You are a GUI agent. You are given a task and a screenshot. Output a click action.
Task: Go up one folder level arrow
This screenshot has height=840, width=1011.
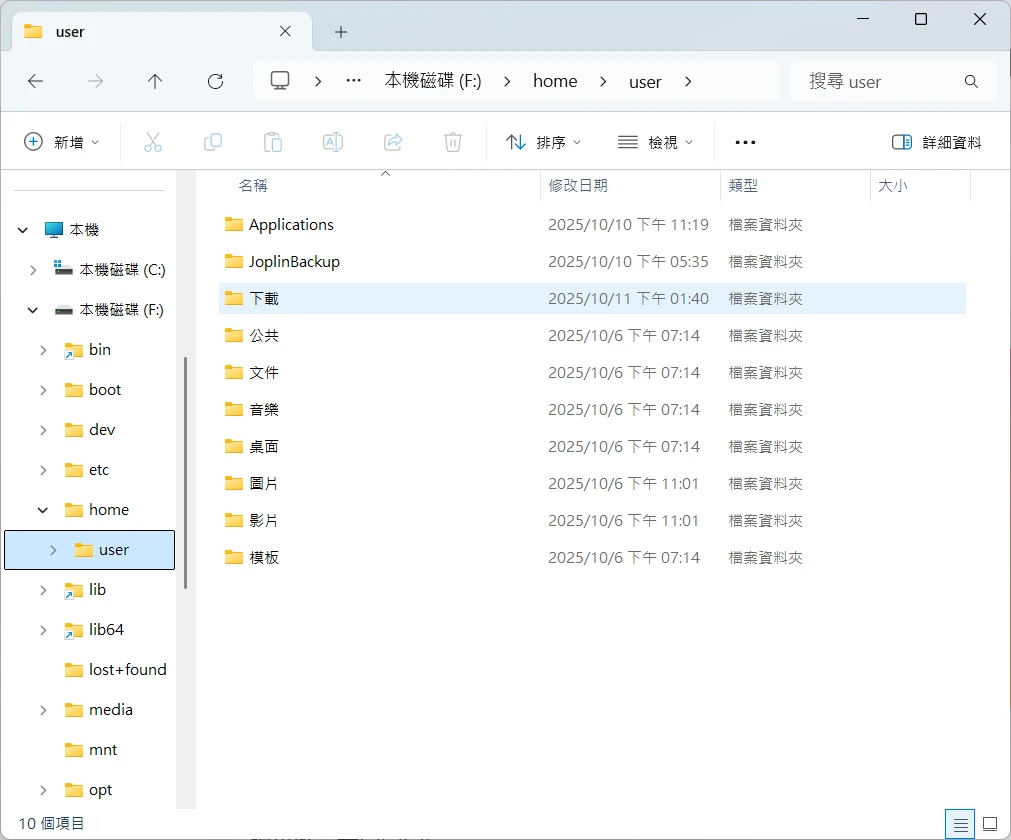point(155,82)
